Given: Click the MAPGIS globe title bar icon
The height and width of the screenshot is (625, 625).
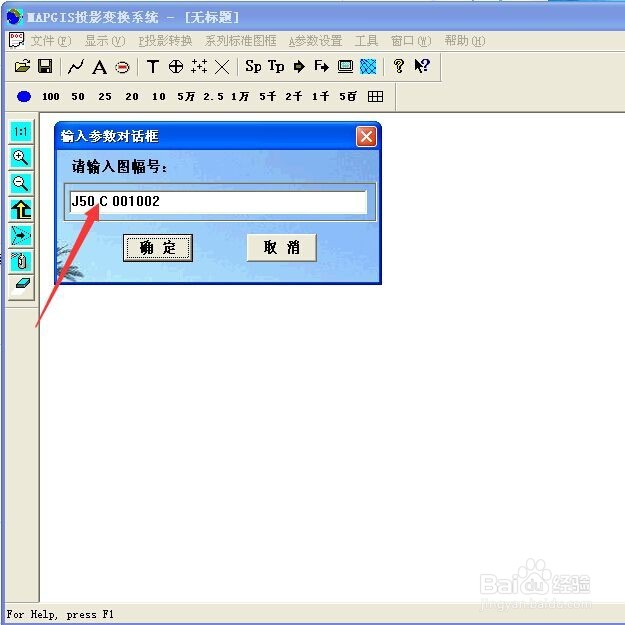Looking at the screenshot, I should click(14, 16).
